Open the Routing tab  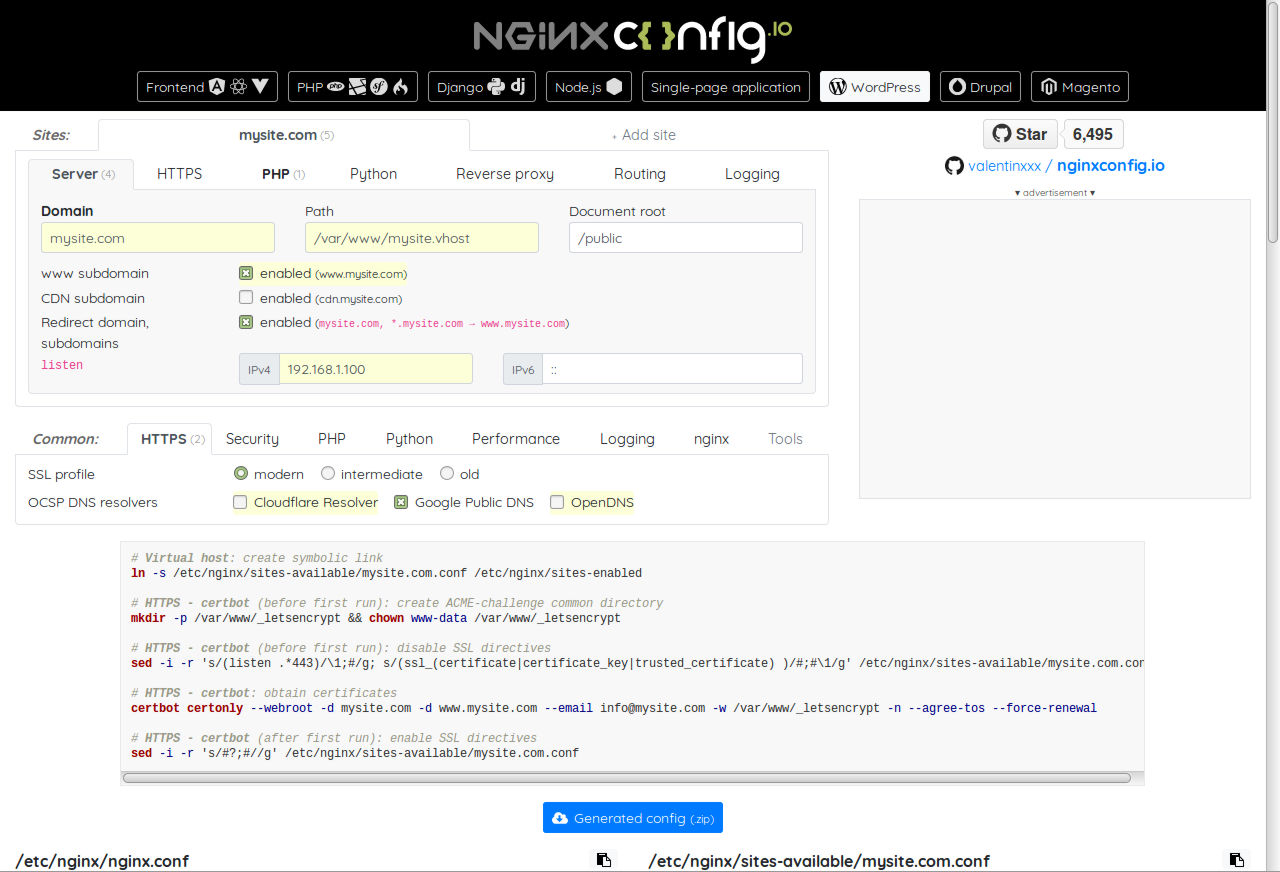tap(640, 174)
